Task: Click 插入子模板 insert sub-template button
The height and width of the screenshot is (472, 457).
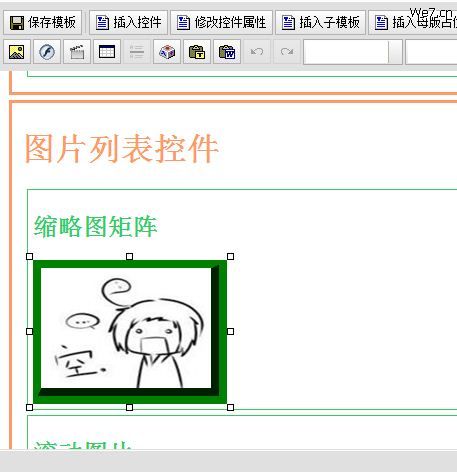Action: point(321,22)
